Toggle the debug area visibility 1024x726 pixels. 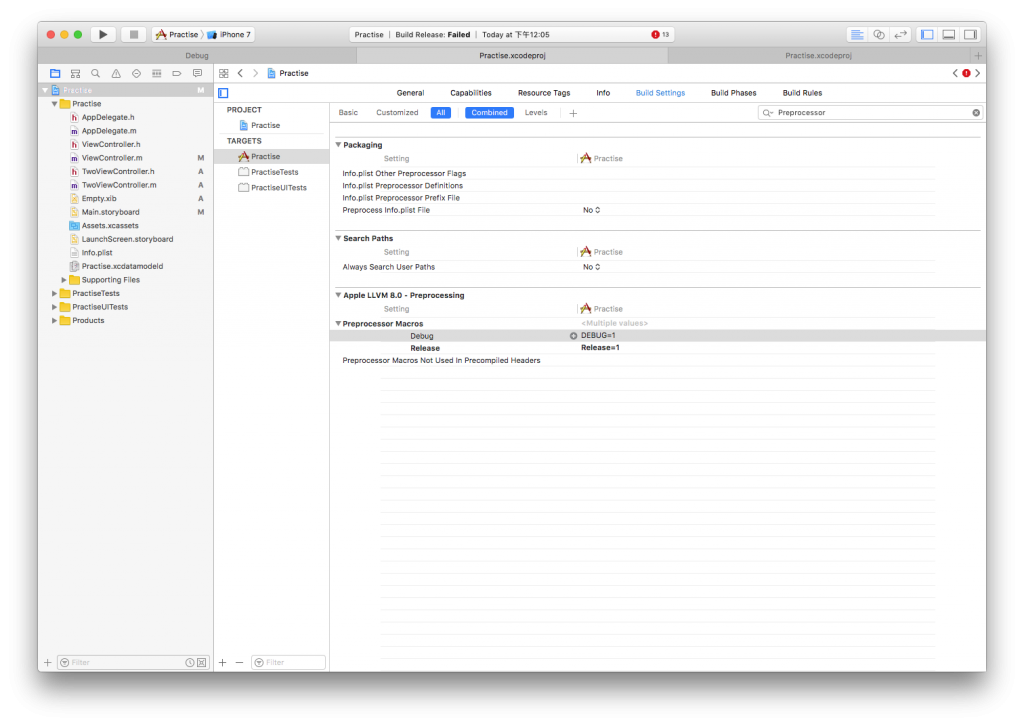click(949, 35)
